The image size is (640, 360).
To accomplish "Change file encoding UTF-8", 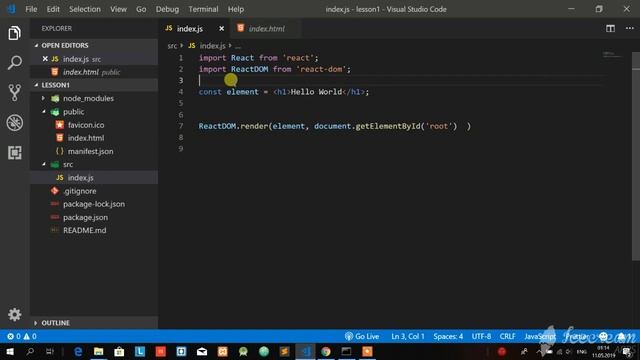I will tap(481, 336).
